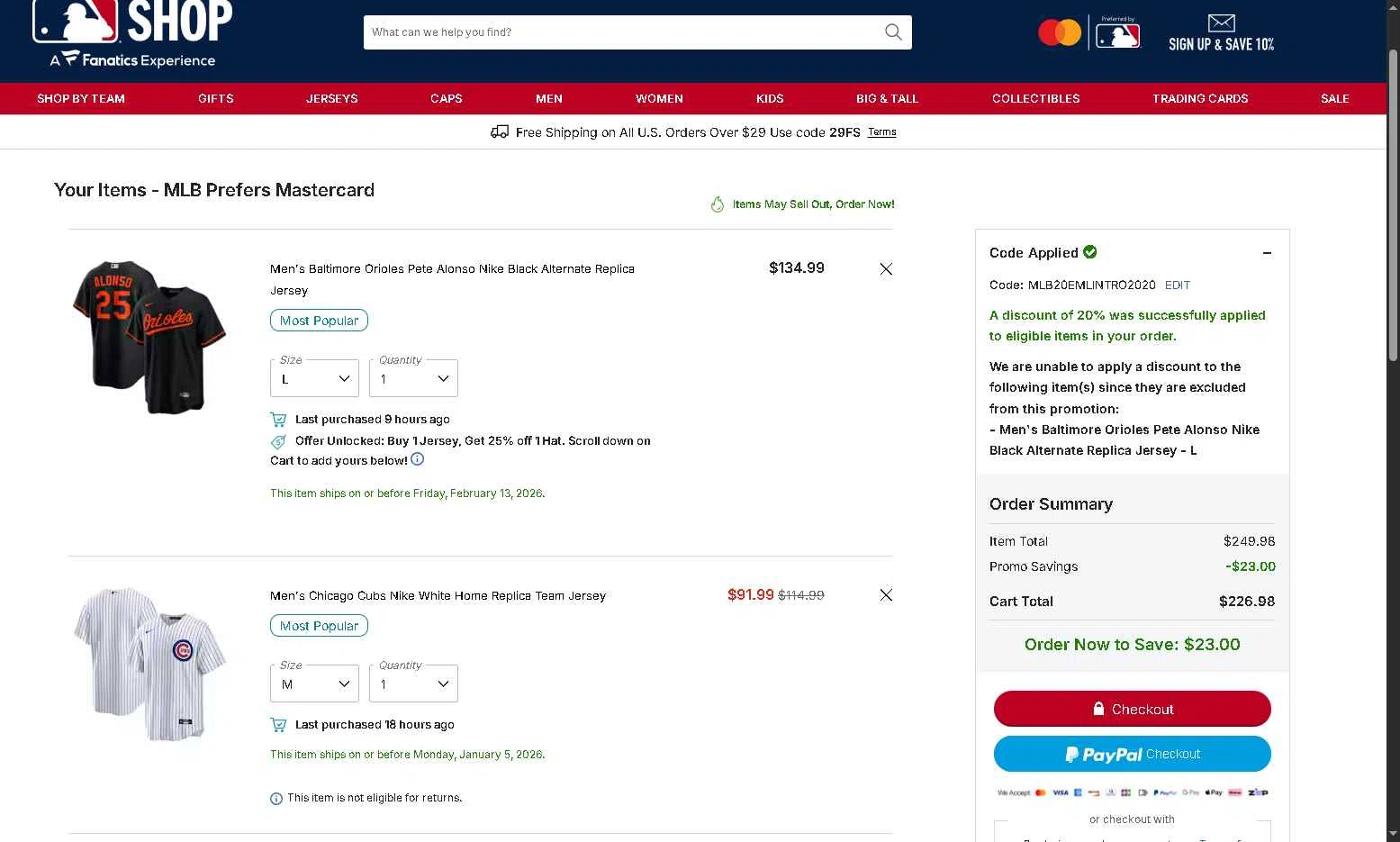Screen dimensions: 1400x842
Task: Click Most Popular badge on Cubs jersey
Action: 319,626
